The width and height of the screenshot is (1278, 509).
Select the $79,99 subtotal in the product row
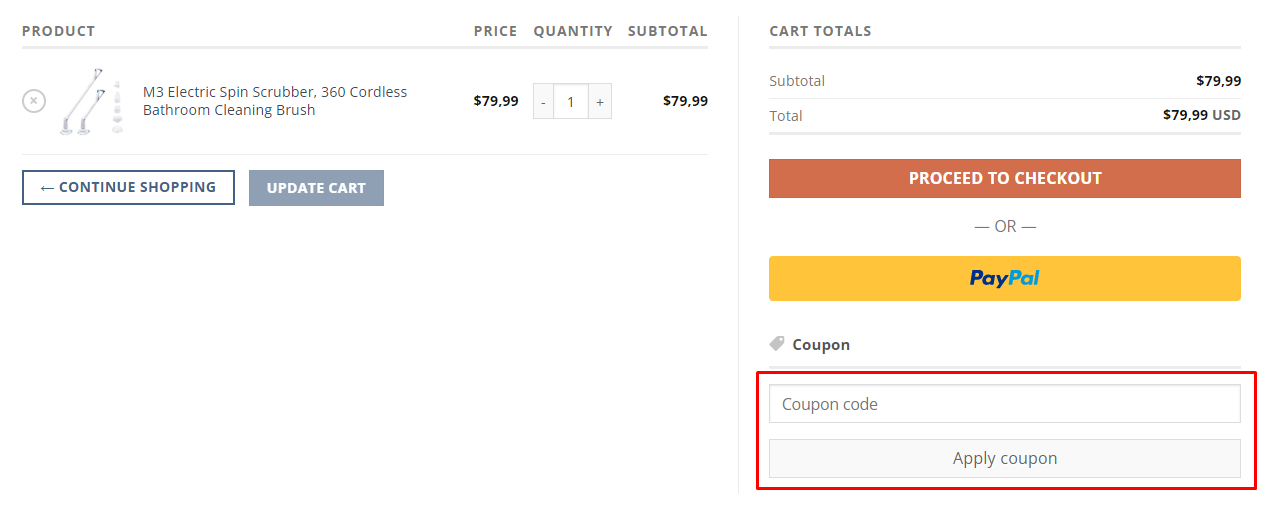tap(685, 101)
